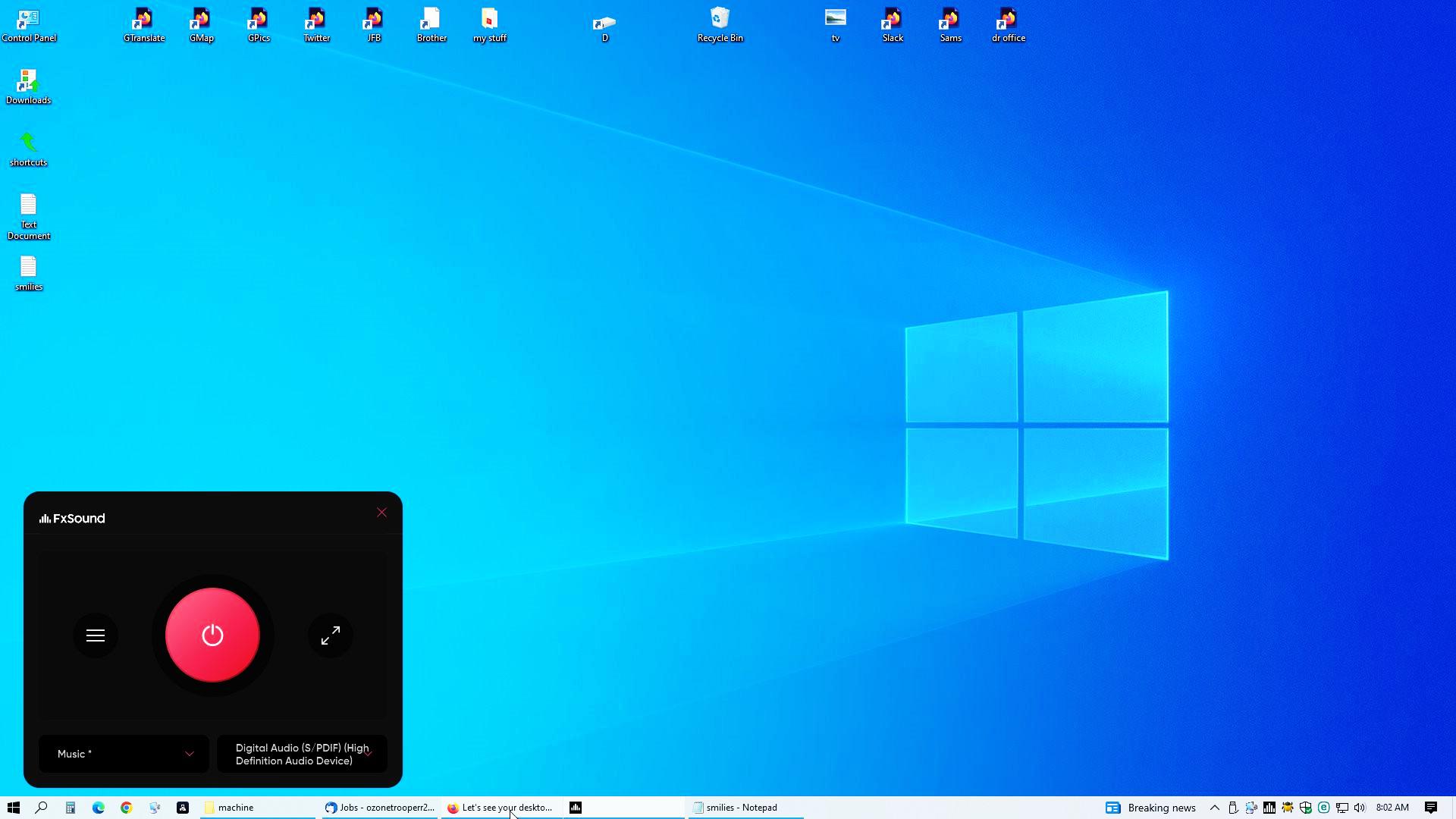The height and width of the screenshot is (819, 1456).
Task: Click the 8:02 AM taskbar clock
Action: click(x=1392, y=808)
